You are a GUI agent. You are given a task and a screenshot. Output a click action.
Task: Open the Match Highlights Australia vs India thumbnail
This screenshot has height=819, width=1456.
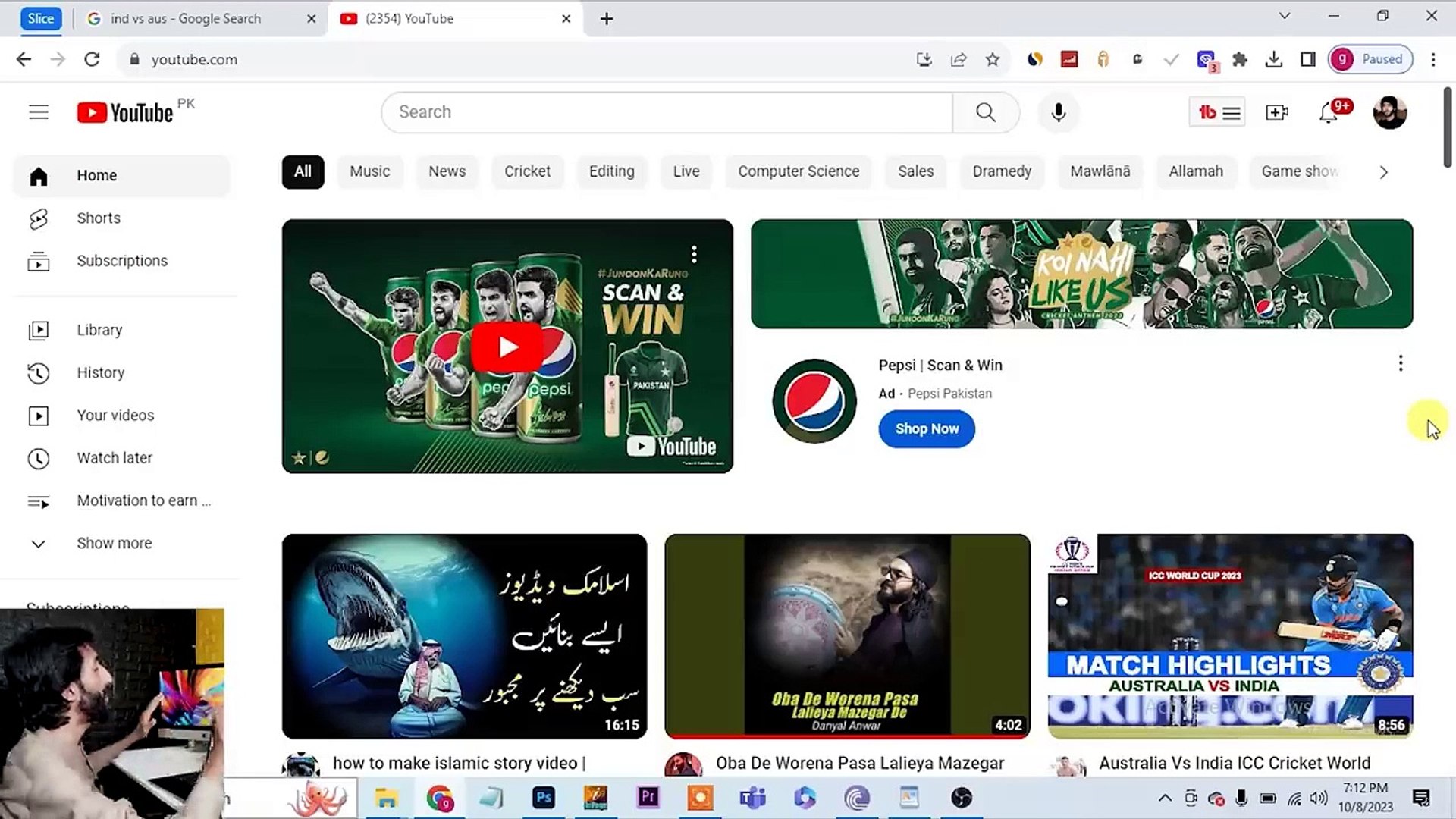(x=1230, y=636)
